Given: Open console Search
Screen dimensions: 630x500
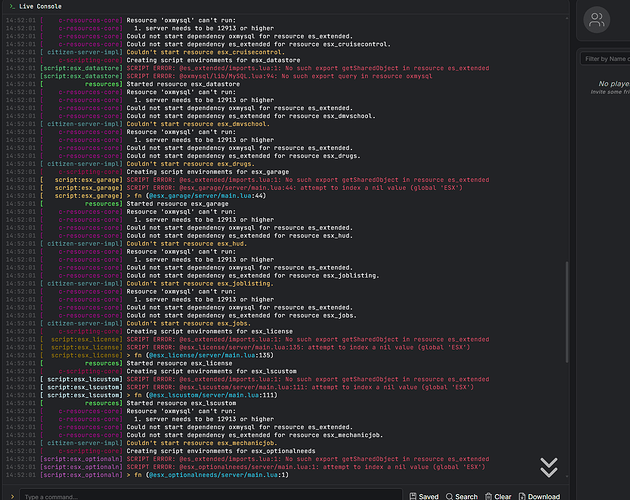Looking at the screenshot, I should 462,496.
